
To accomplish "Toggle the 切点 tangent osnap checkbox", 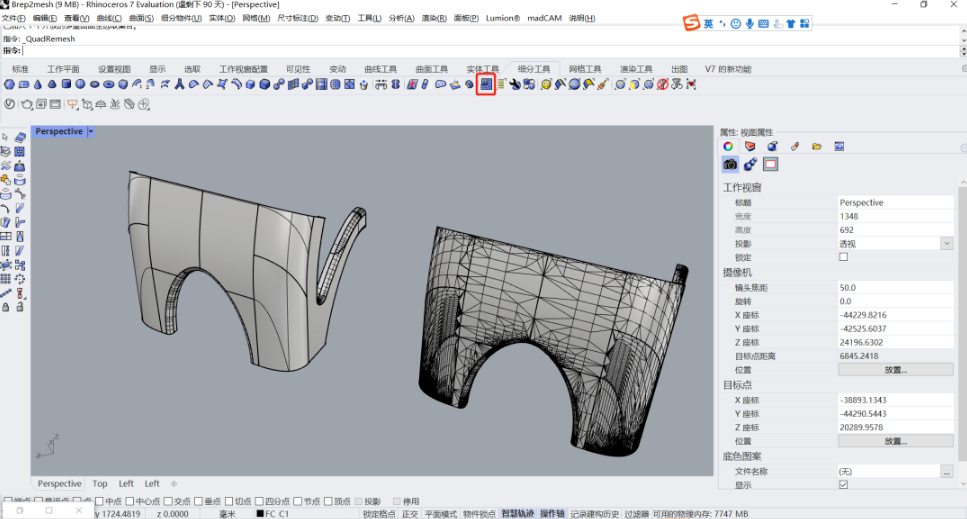I will [x=229, y=501].
